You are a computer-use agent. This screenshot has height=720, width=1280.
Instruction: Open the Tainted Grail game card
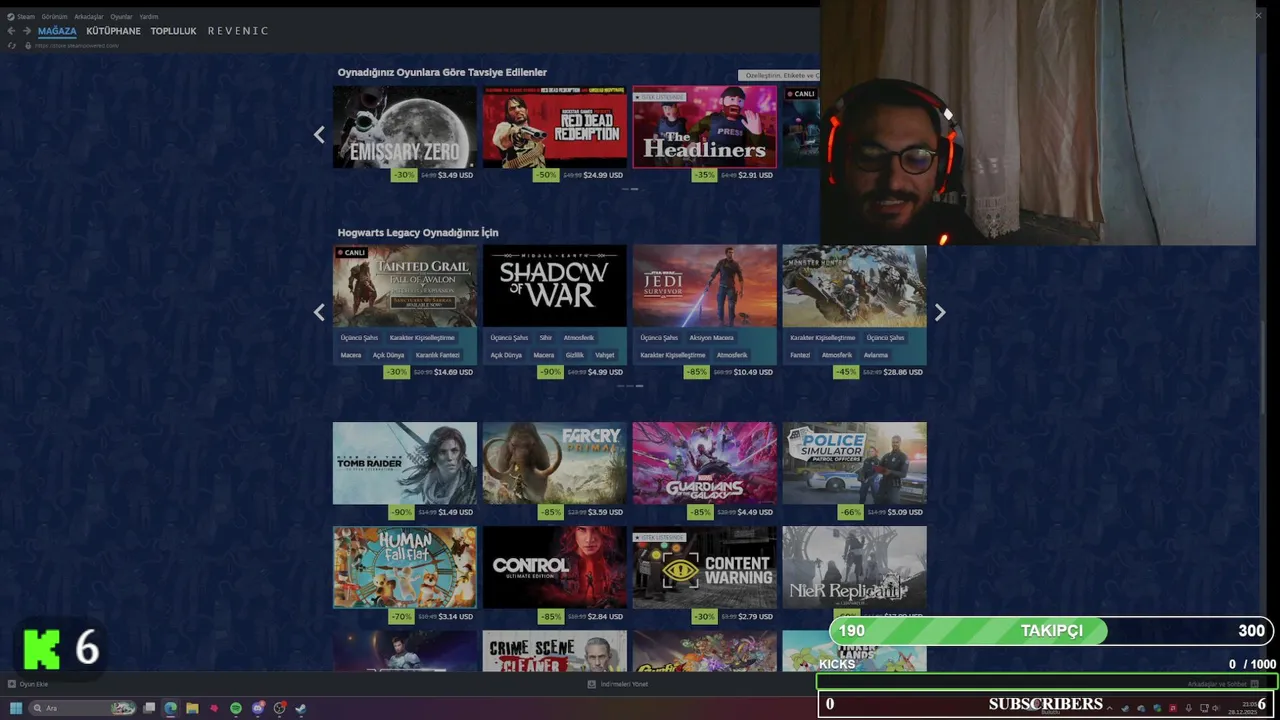[404, 286]
